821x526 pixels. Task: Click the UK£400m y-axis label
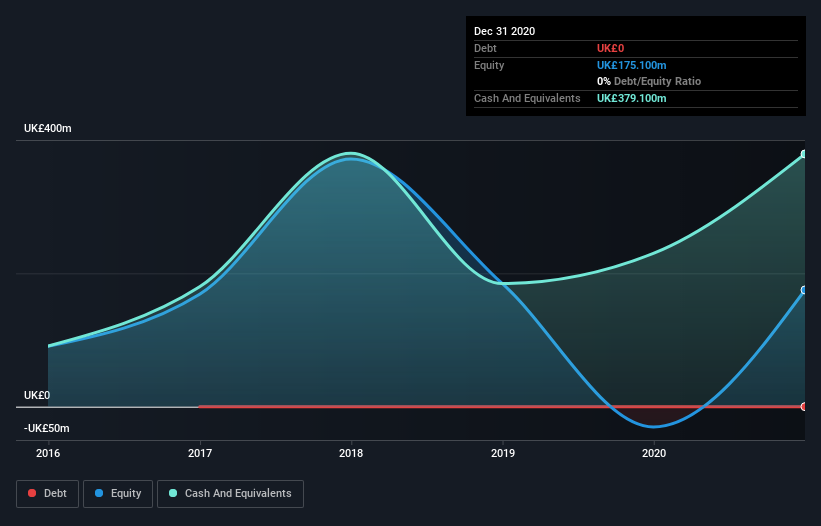[48, 128]
